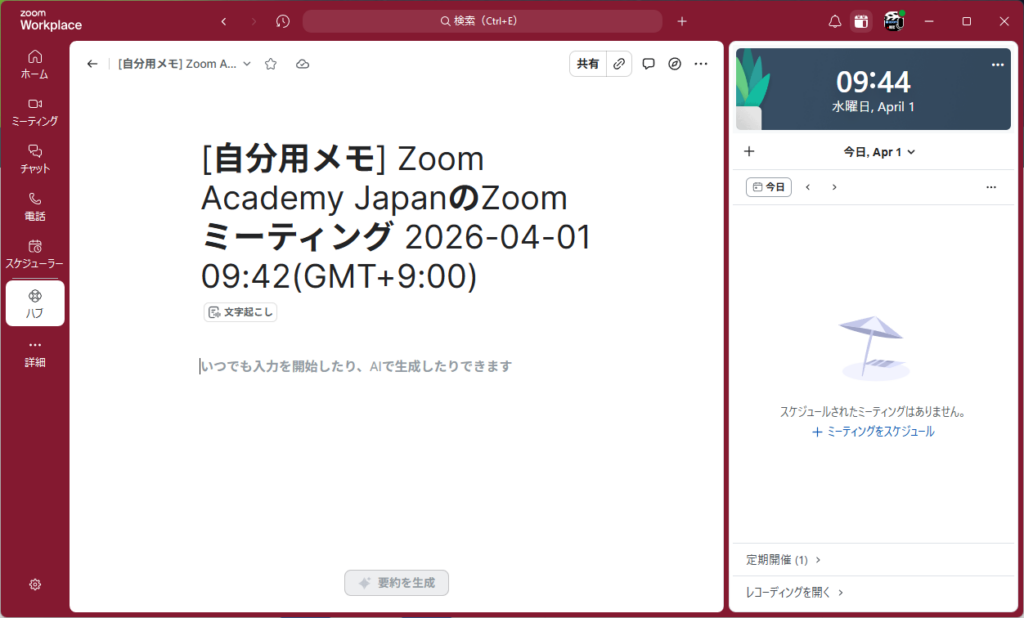
Task: Open settings gear in sidebar
Action: click(x=35, y=584)
